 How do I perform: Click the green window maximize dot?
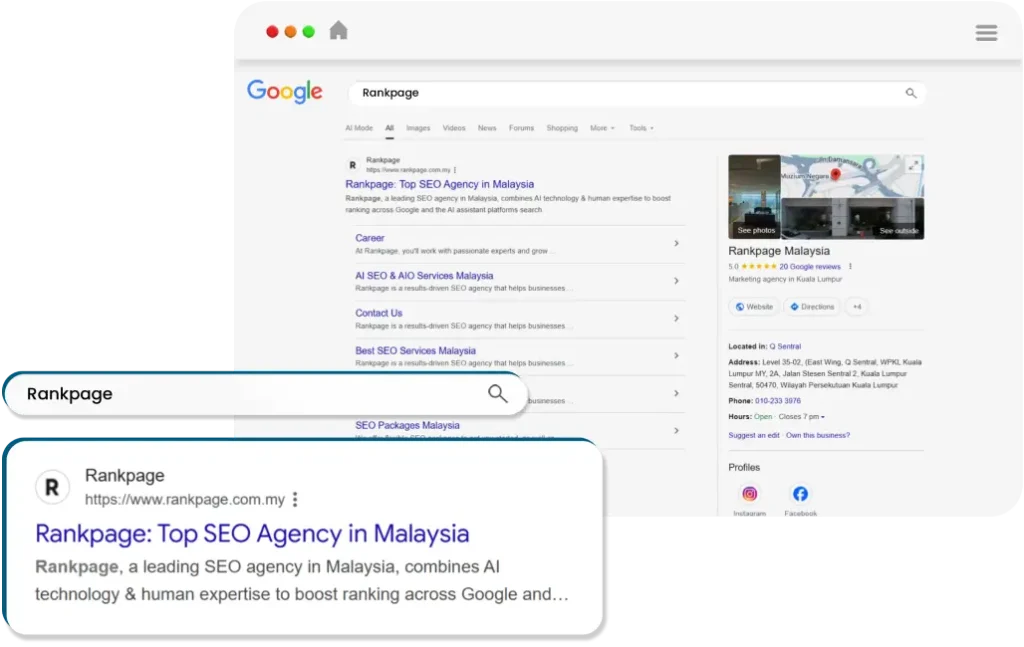click(308, 31)
